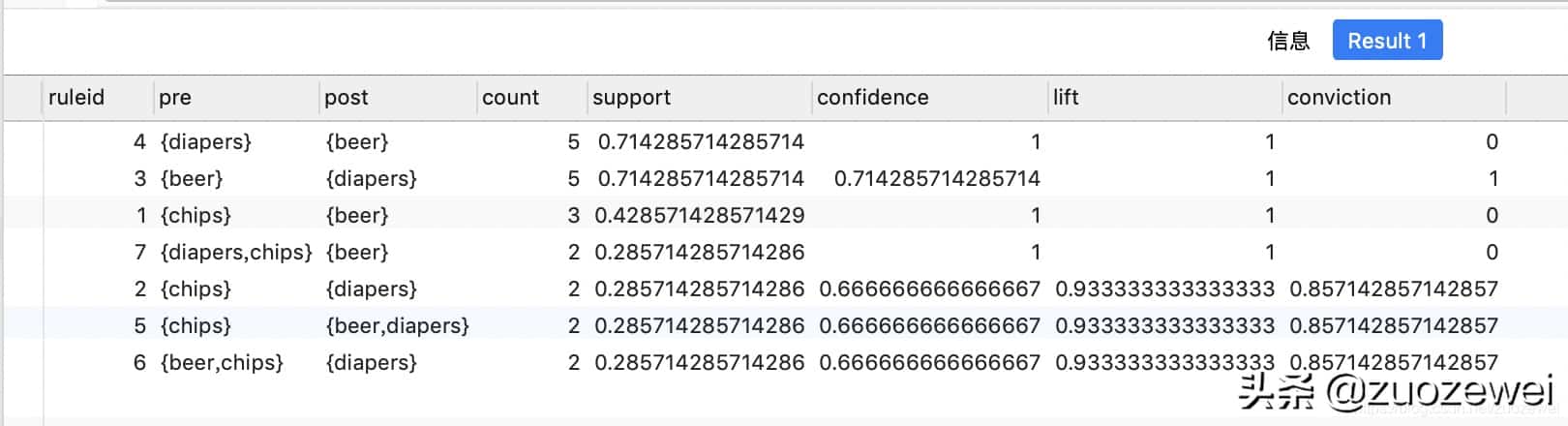Click ruleid 1 cell in {chips} row
Image resolution: width=1568 pixels, height=426 pixels.
141,216
